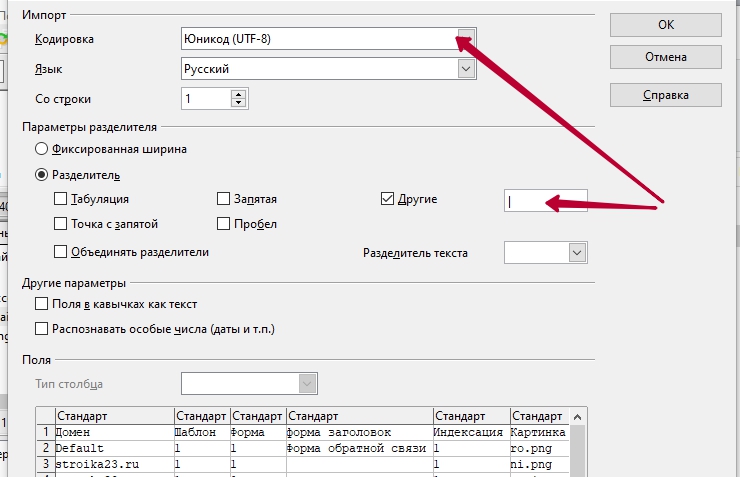Expand the Разделитель текста dropdown

coord(576,253)
